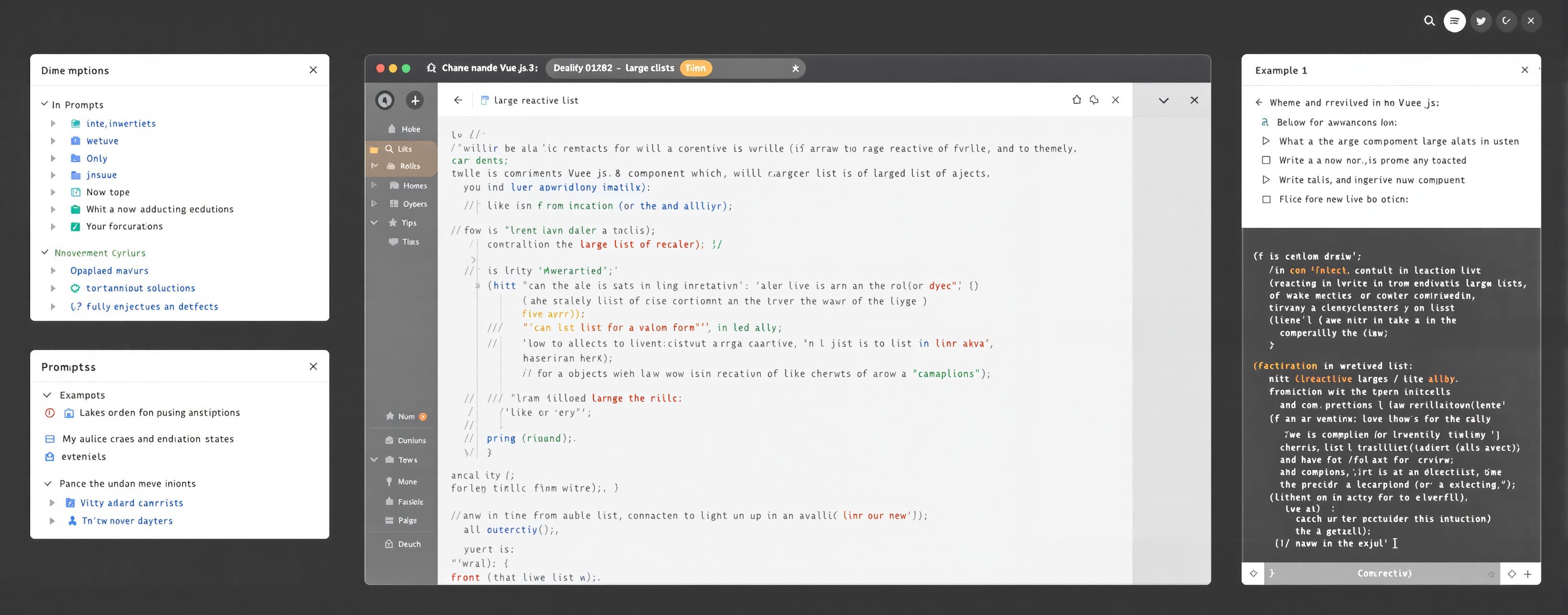
Task: Expand the inte, inwertiets tree item
Action: coord(53,123)
